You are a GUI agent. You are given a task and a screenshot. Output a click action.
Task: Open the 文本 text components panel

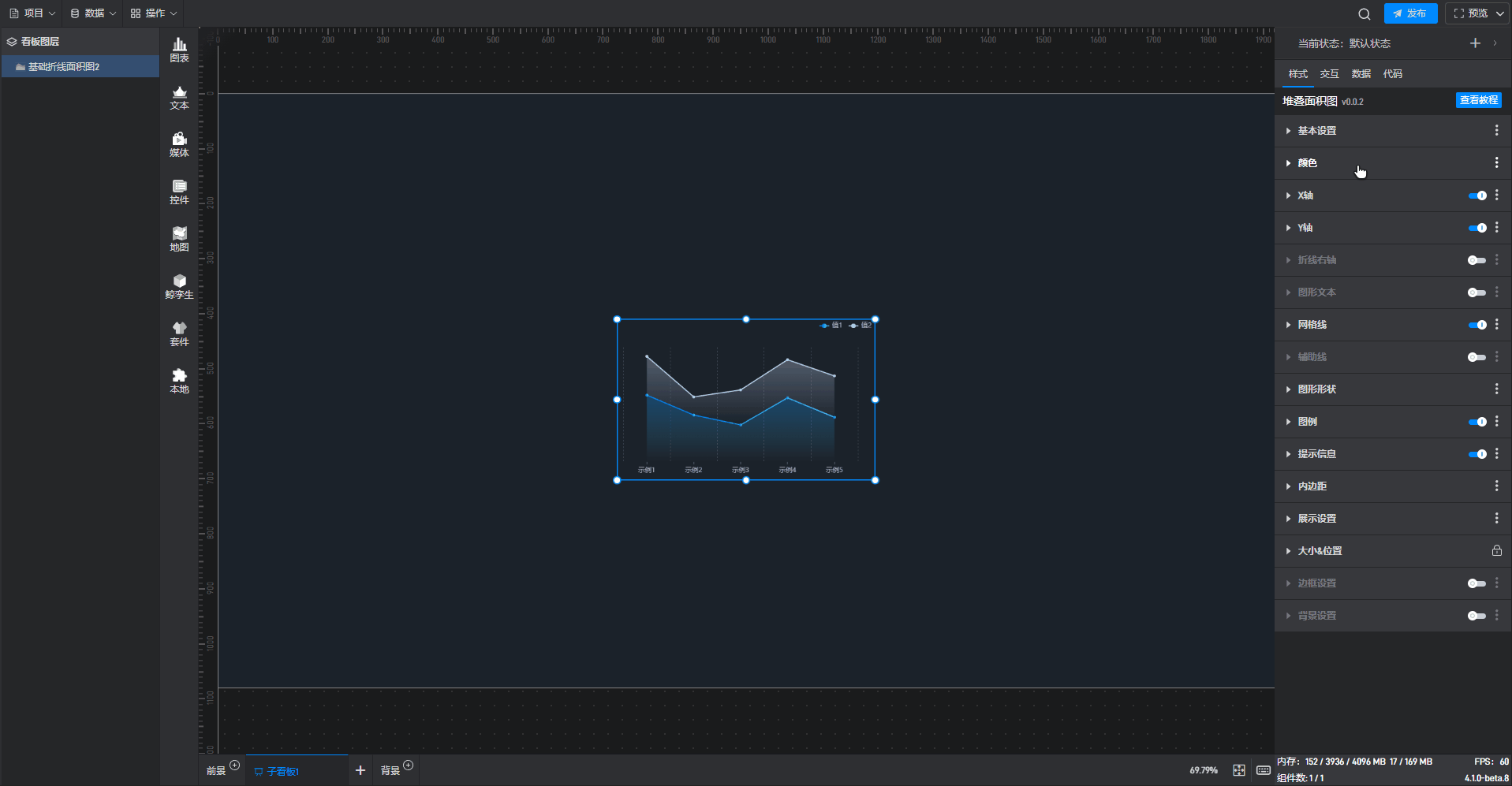pos(179,98)
